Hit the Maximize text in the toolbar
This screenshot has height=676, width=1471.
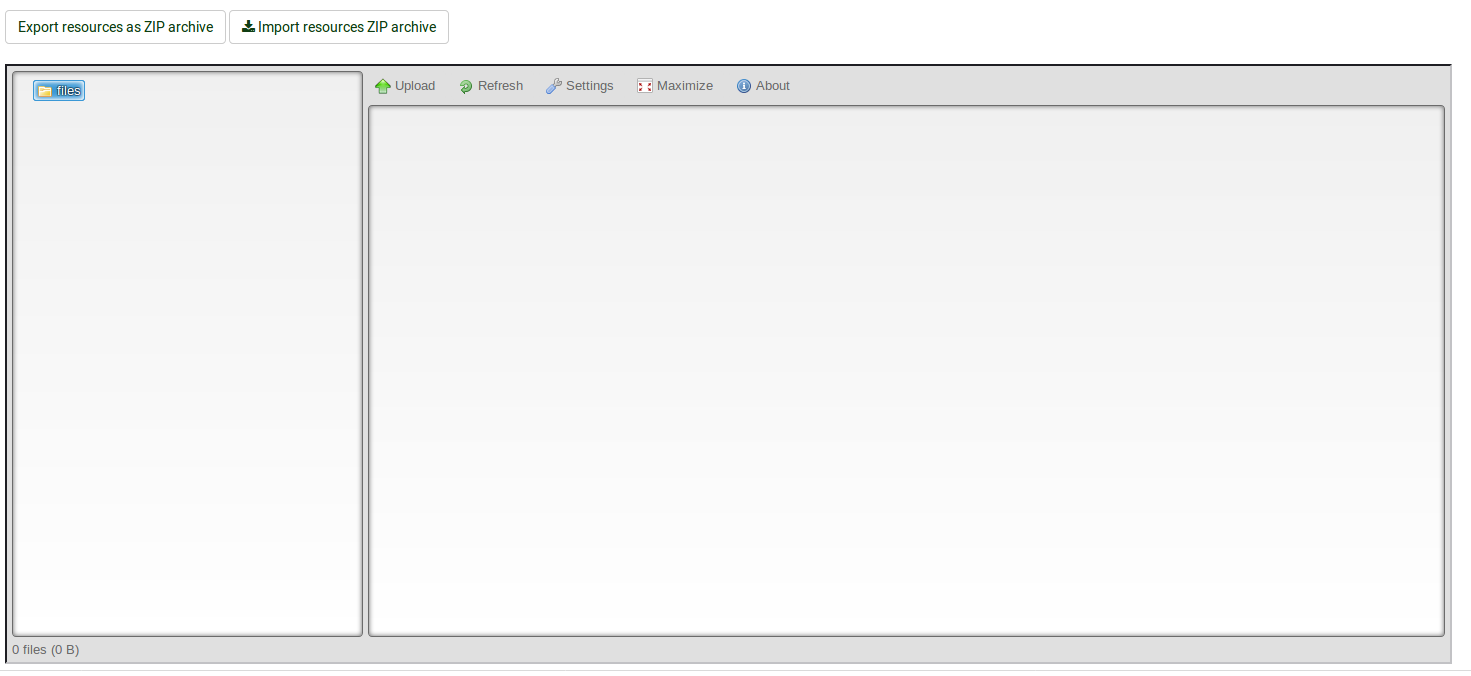click(685, 86)
